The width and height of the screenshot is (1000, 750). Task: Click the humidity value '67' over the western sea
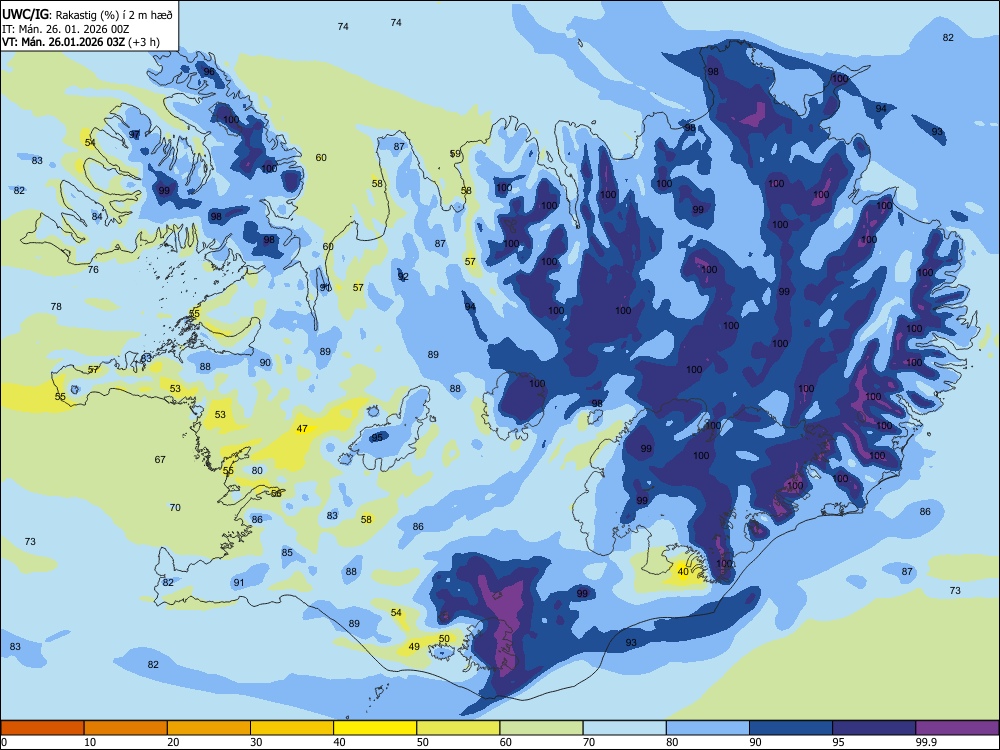pos(160,459)
